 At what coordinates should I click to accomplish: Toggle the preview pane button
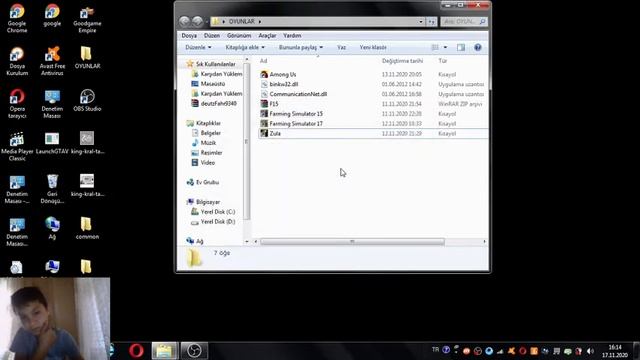(x=461, y=47)
